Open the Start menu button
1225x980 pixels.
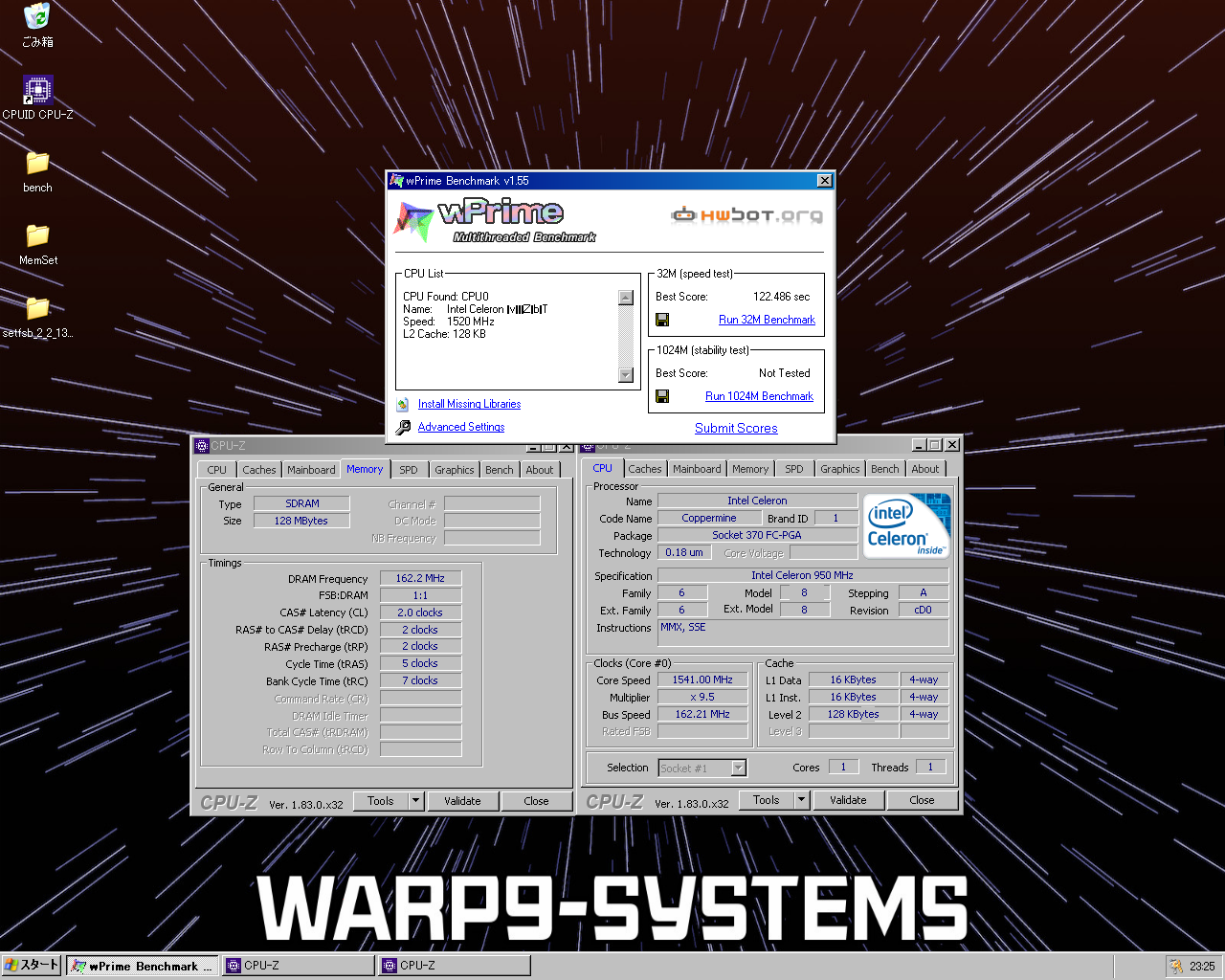point(33,966)
